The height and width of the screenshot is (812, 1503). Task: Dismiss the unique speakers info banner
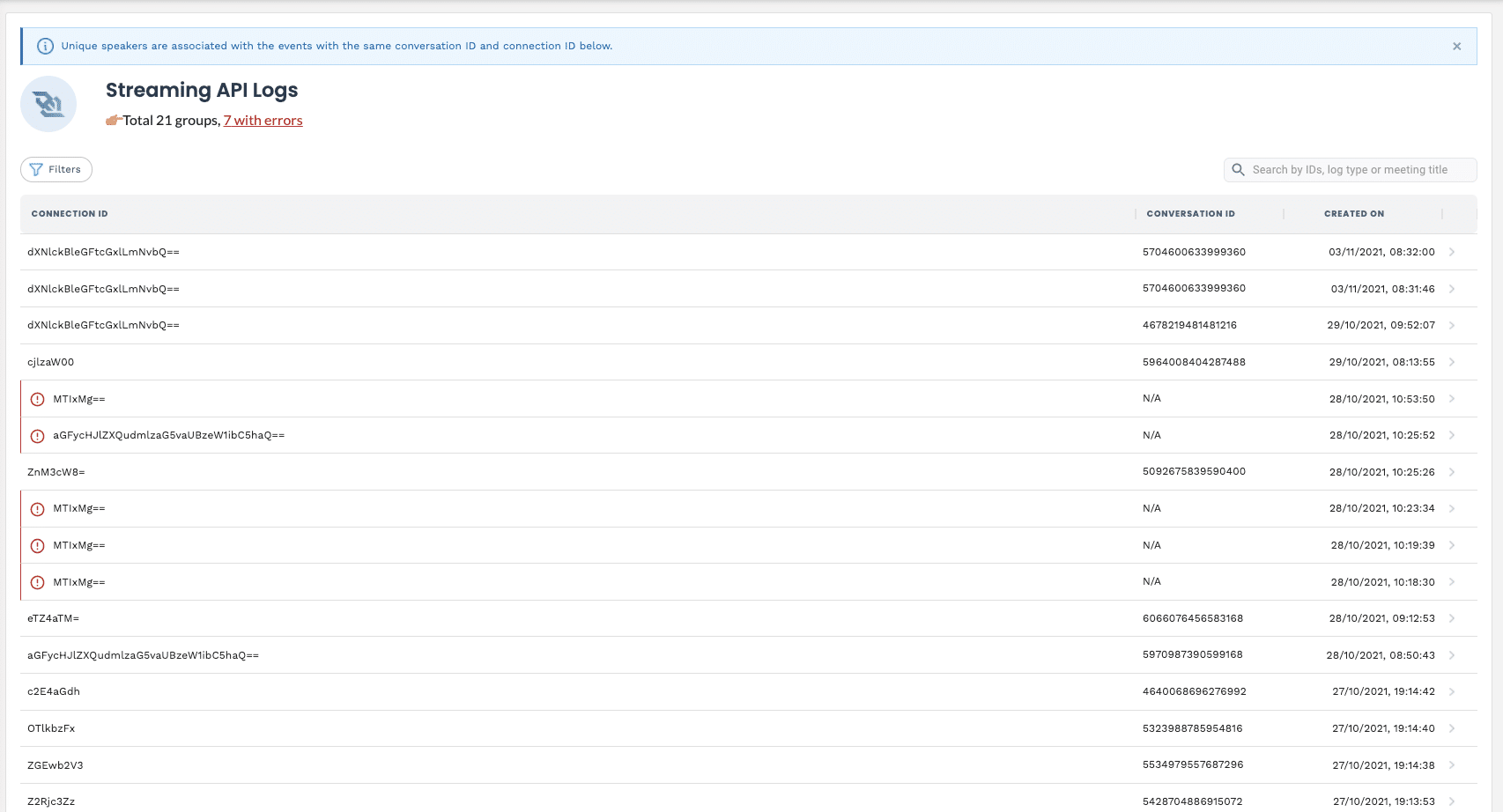pos(1456,46)
